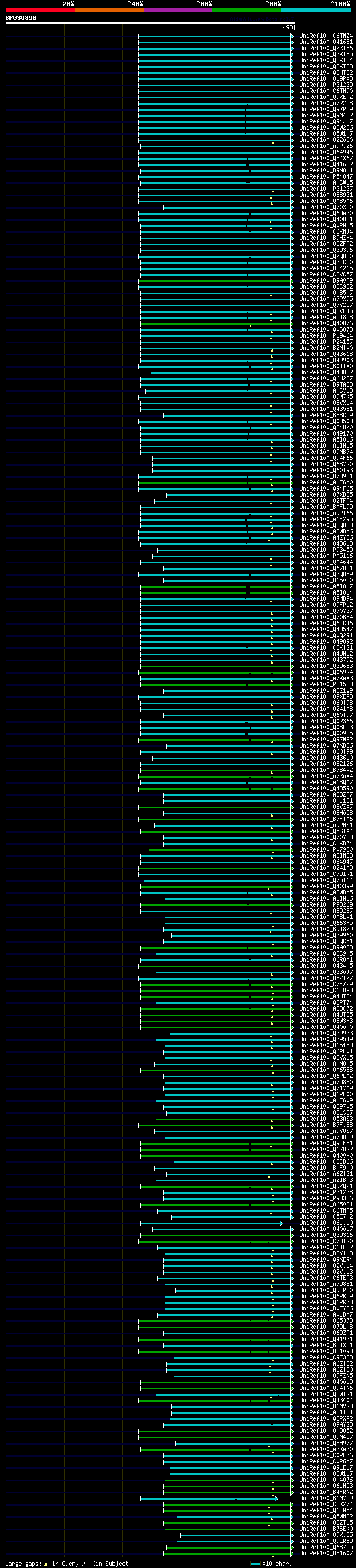Open hit UniRef100_A1IIU1
The width and height of the screenshot is (356, 1568).
(326, 1413)
